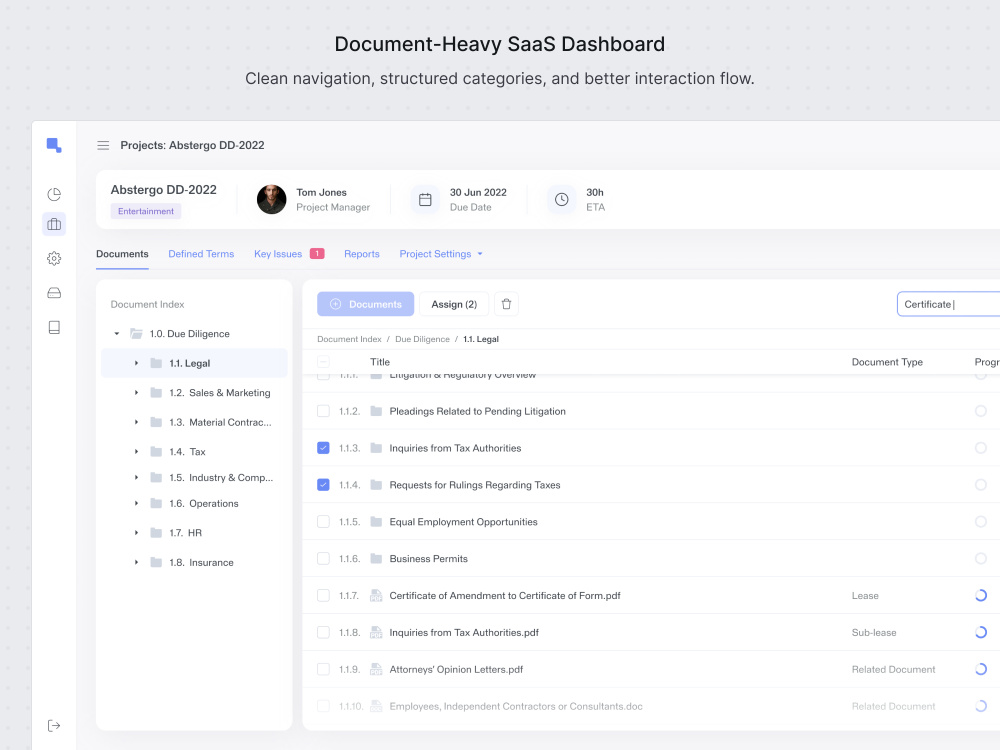This screenshot has width=1000, height=750.
Task: Select the briefcase projects sidebar icon
Action: click(54, 224)
